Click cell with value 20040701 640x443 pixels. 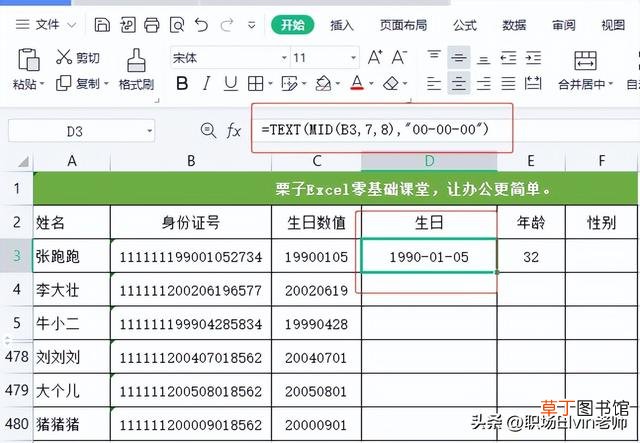[316, 357]
